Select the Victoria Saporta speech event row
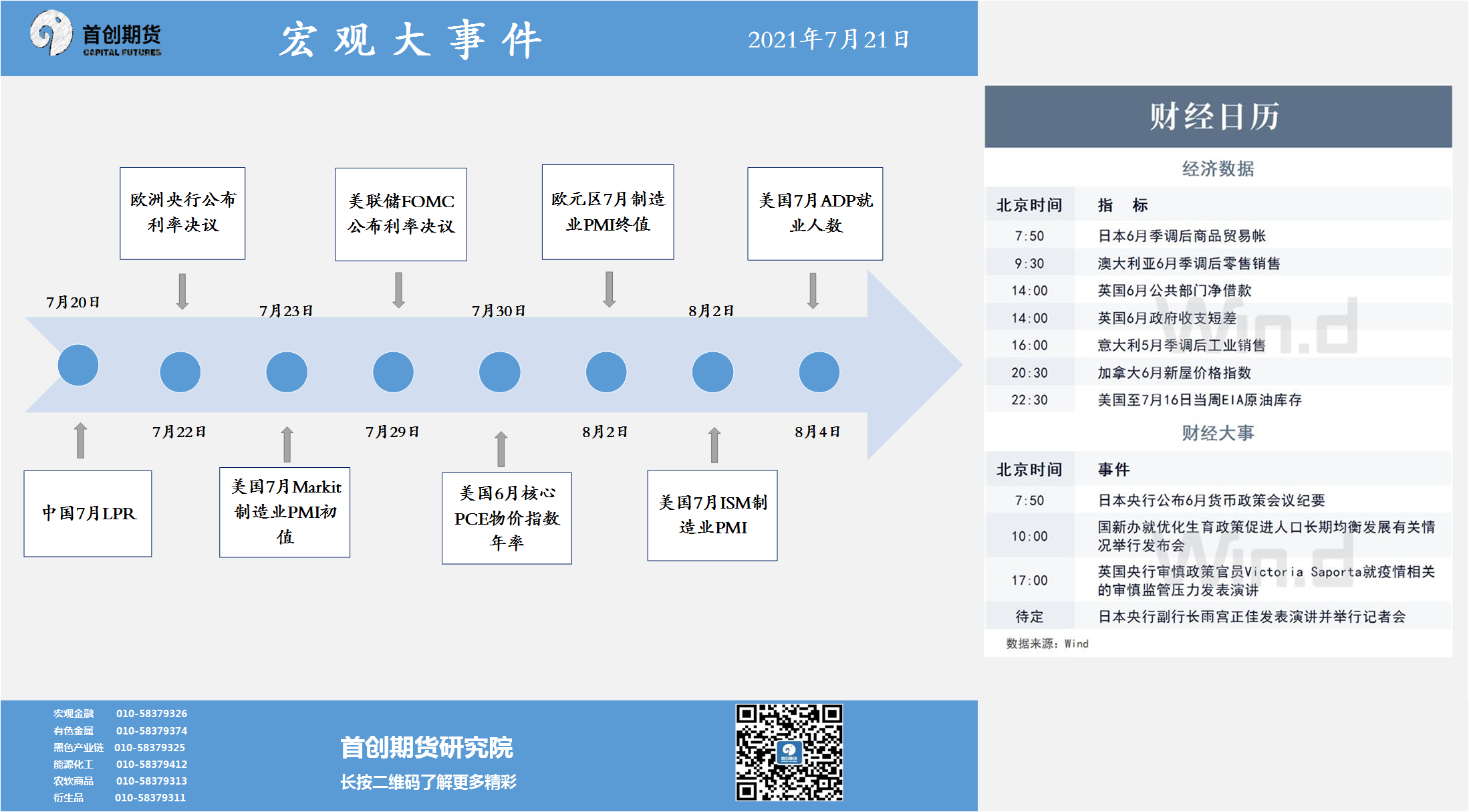 point(1218,580)
